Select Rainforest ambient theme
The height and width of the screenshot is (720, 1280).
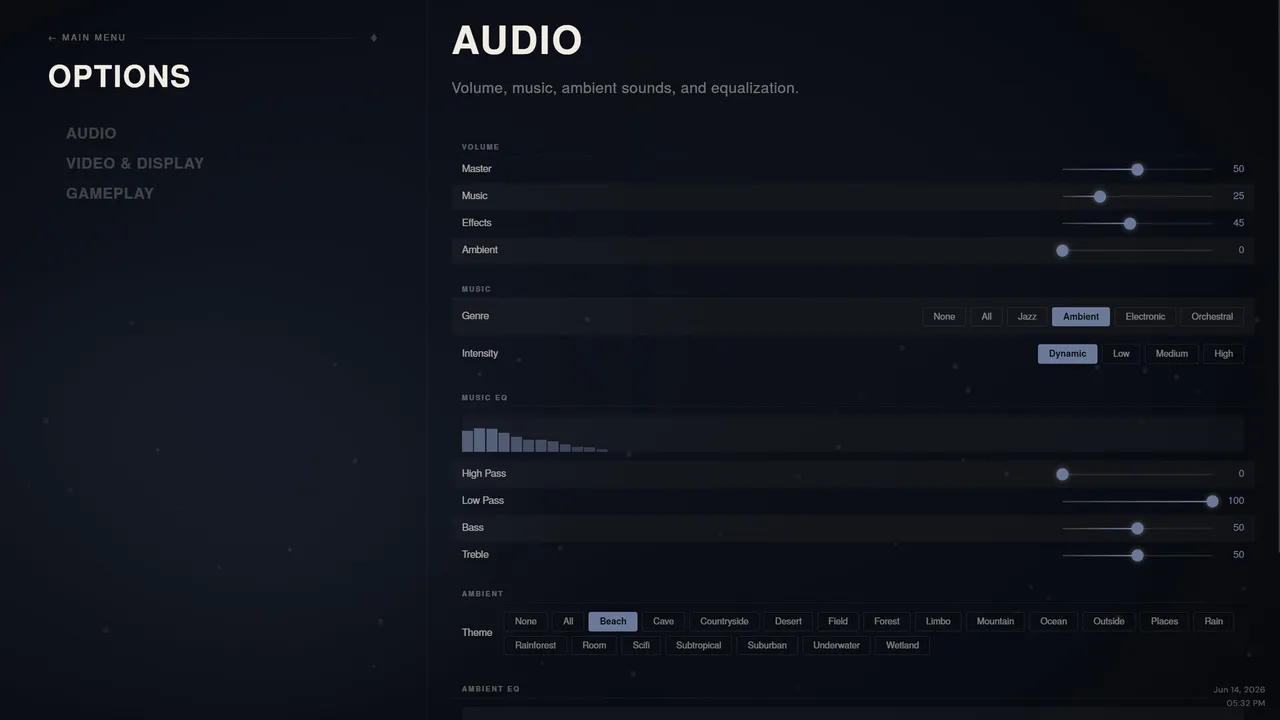(x=535, y=645)
